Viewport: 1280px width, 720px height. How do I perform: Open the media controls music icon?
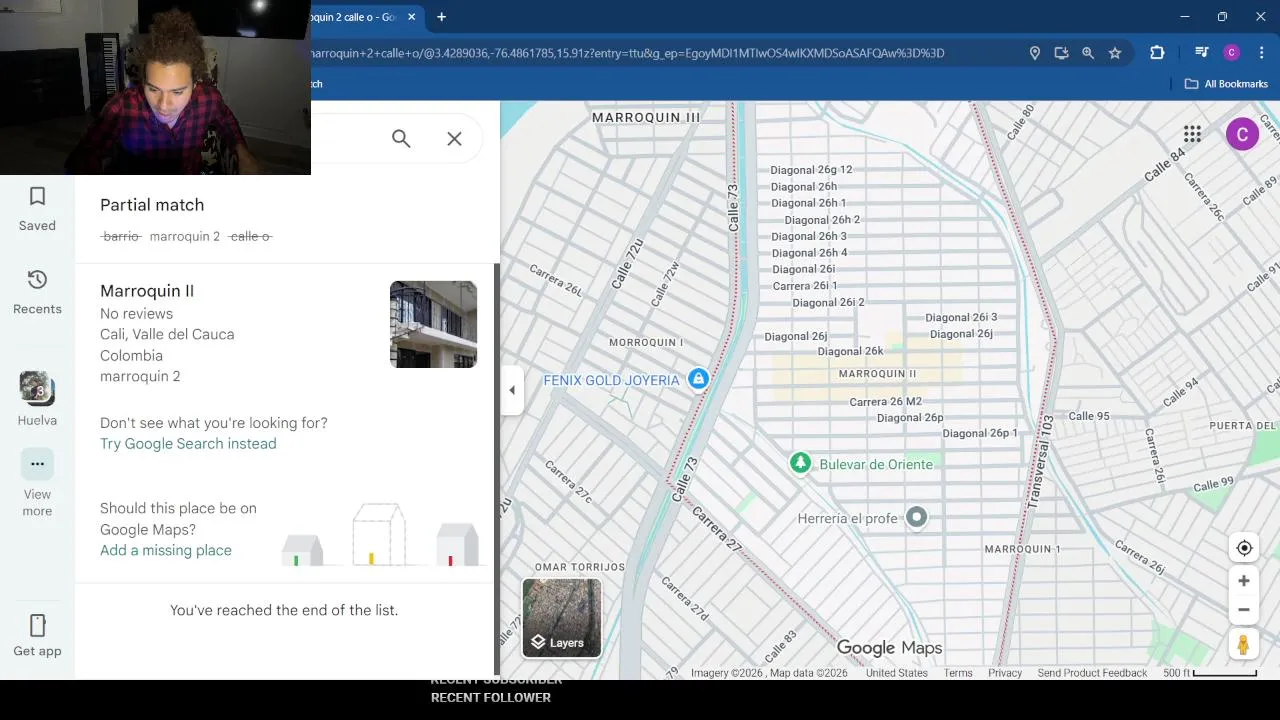point(1202,53)
